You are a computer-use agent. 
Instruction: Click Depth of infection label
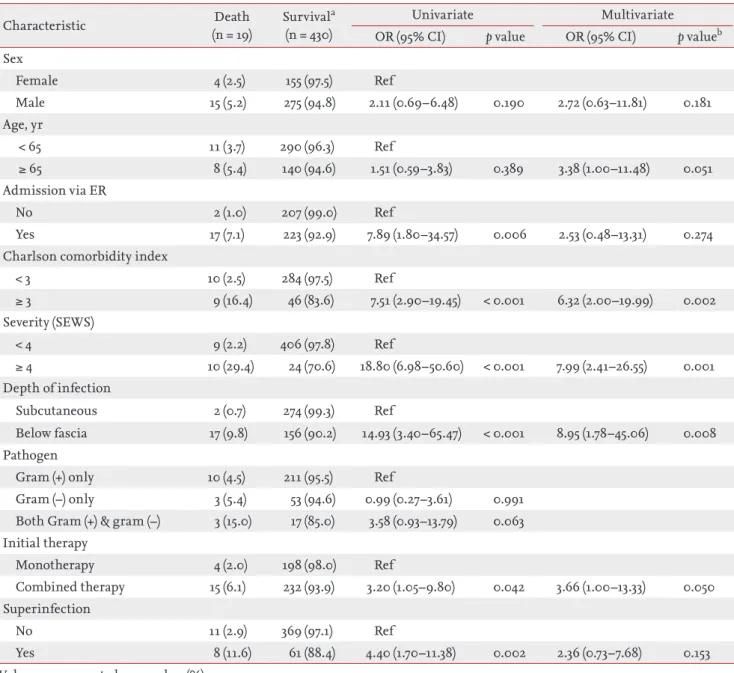[57, 388]
